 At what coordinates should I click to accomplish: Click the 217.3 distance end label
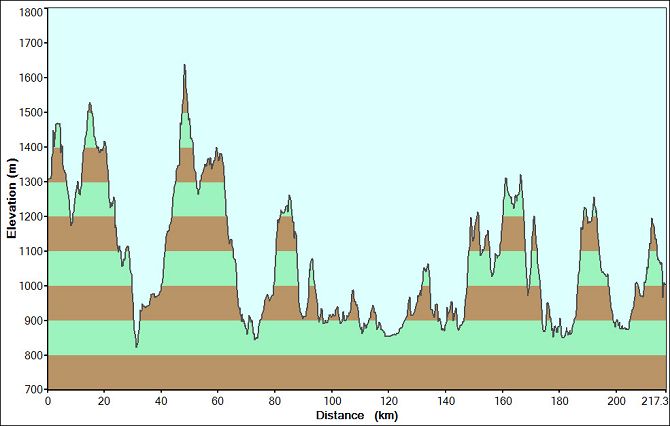(654, 401)
